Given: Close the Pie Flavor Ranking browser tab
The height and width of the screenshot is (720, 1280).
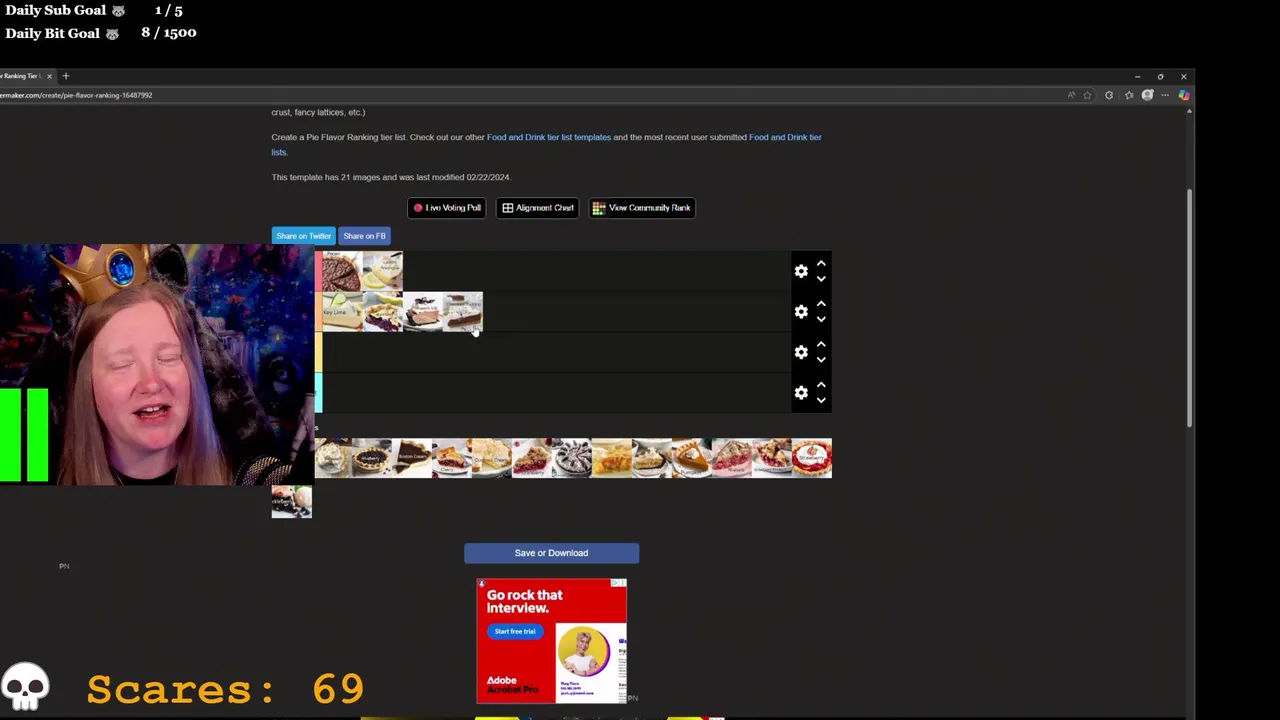Looking at the screenshot, I should (49, 76).
